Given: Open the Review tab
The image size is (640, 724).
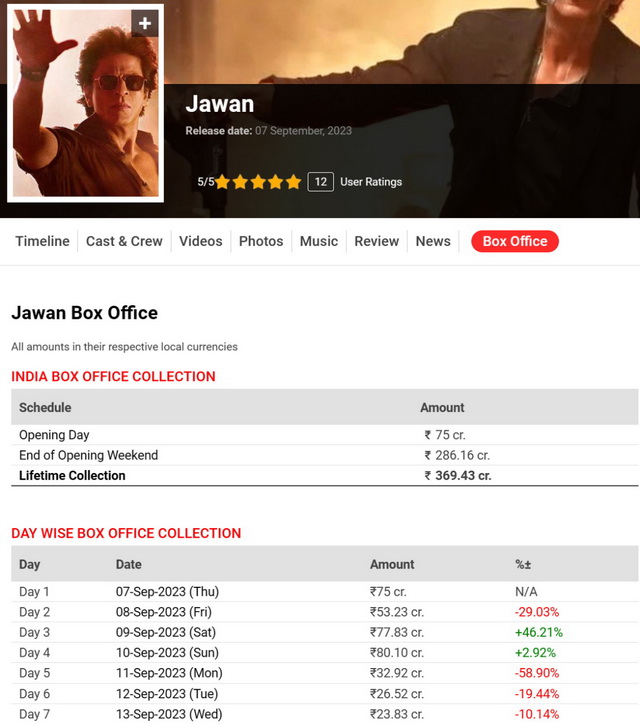Looking at the screenshot, I should pos(377,241).
